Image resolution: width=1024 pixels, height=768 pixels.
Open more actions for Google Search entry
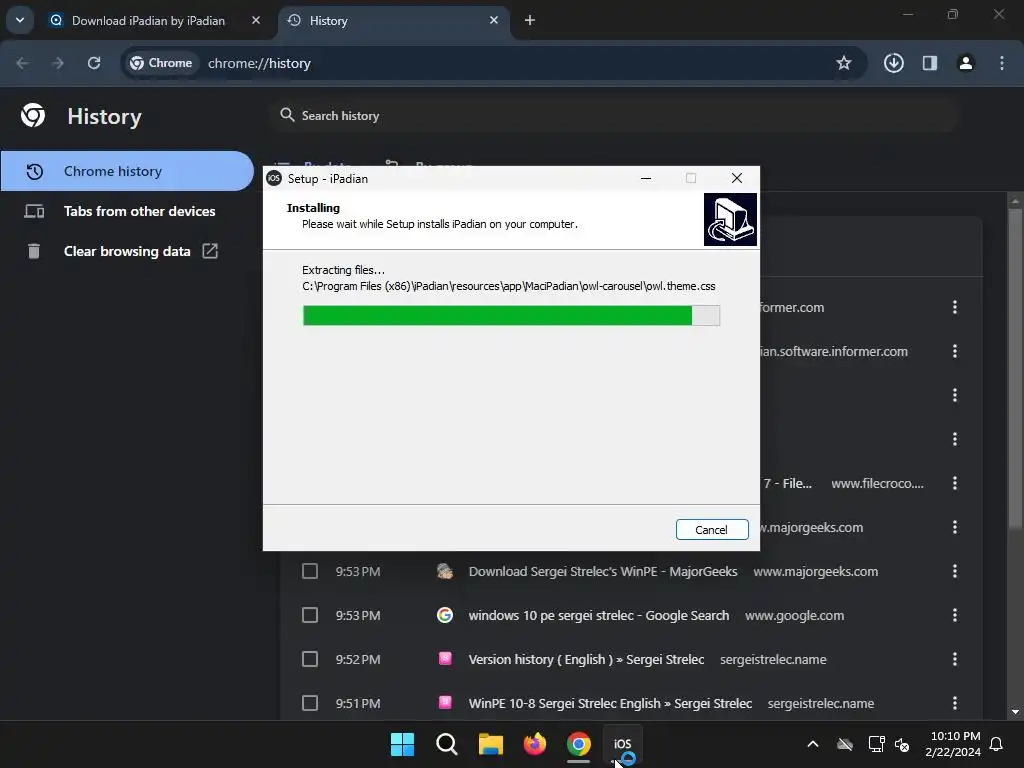click(955, 615)
